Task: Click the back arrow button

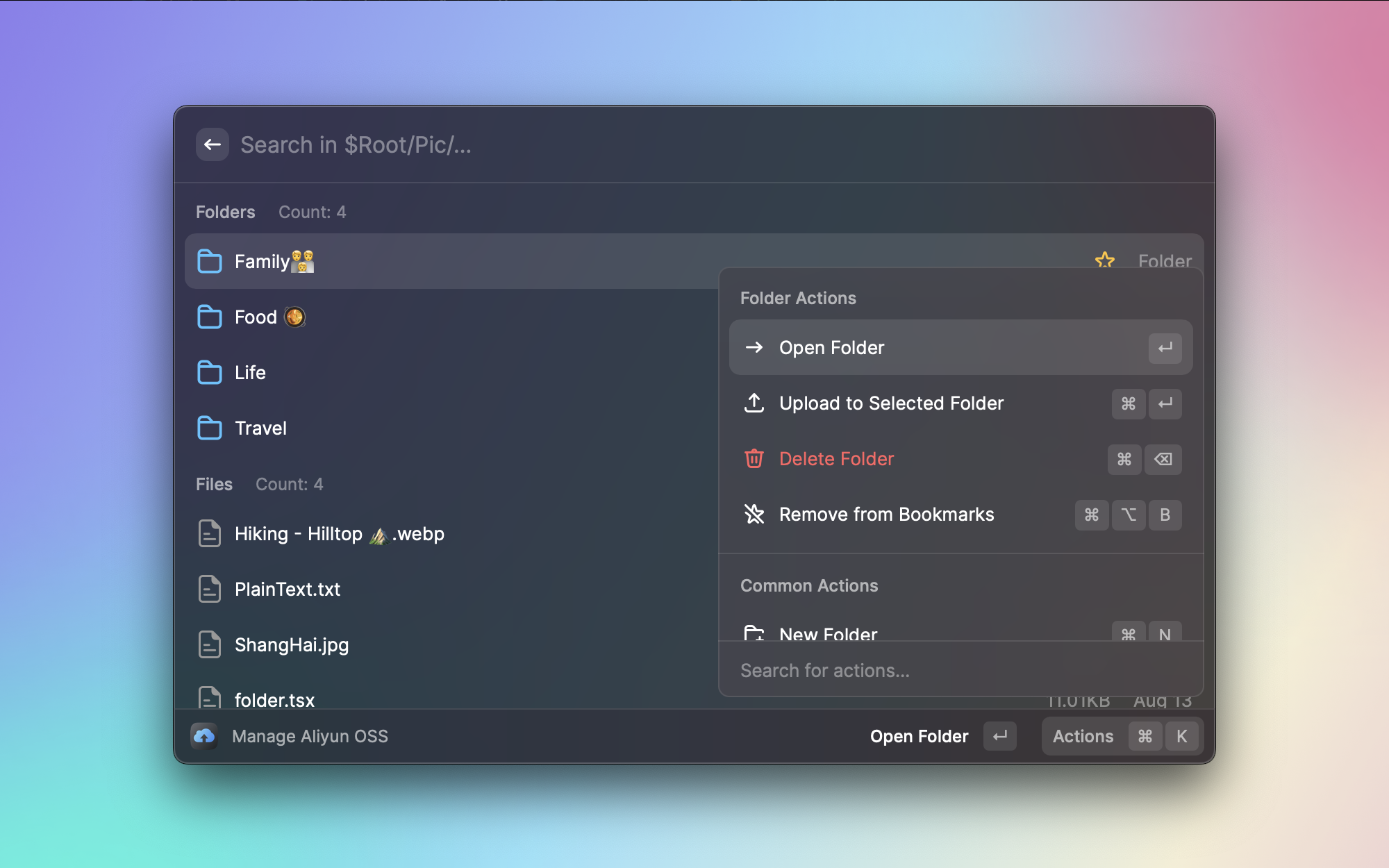Action: 212,144
